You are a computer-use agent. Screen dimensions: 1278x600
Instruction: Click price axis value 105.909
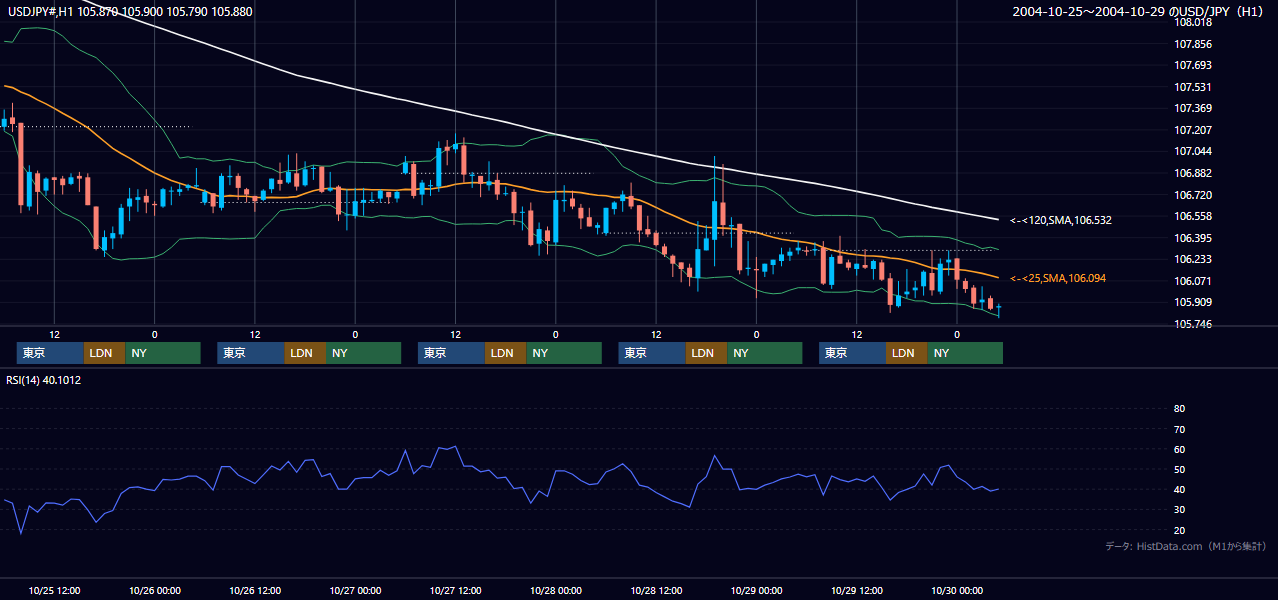[1193, 302]
